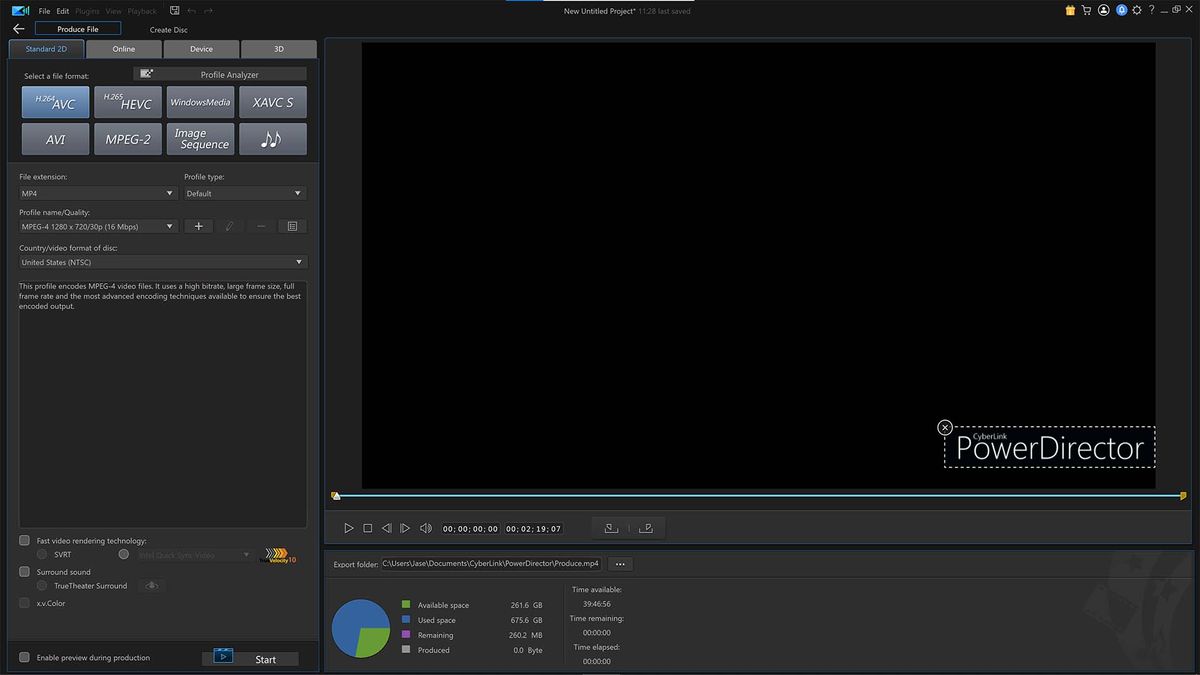Screen dimensions: 1200x675
Task: Enable preview during production
Action: [x=23, y=657]
